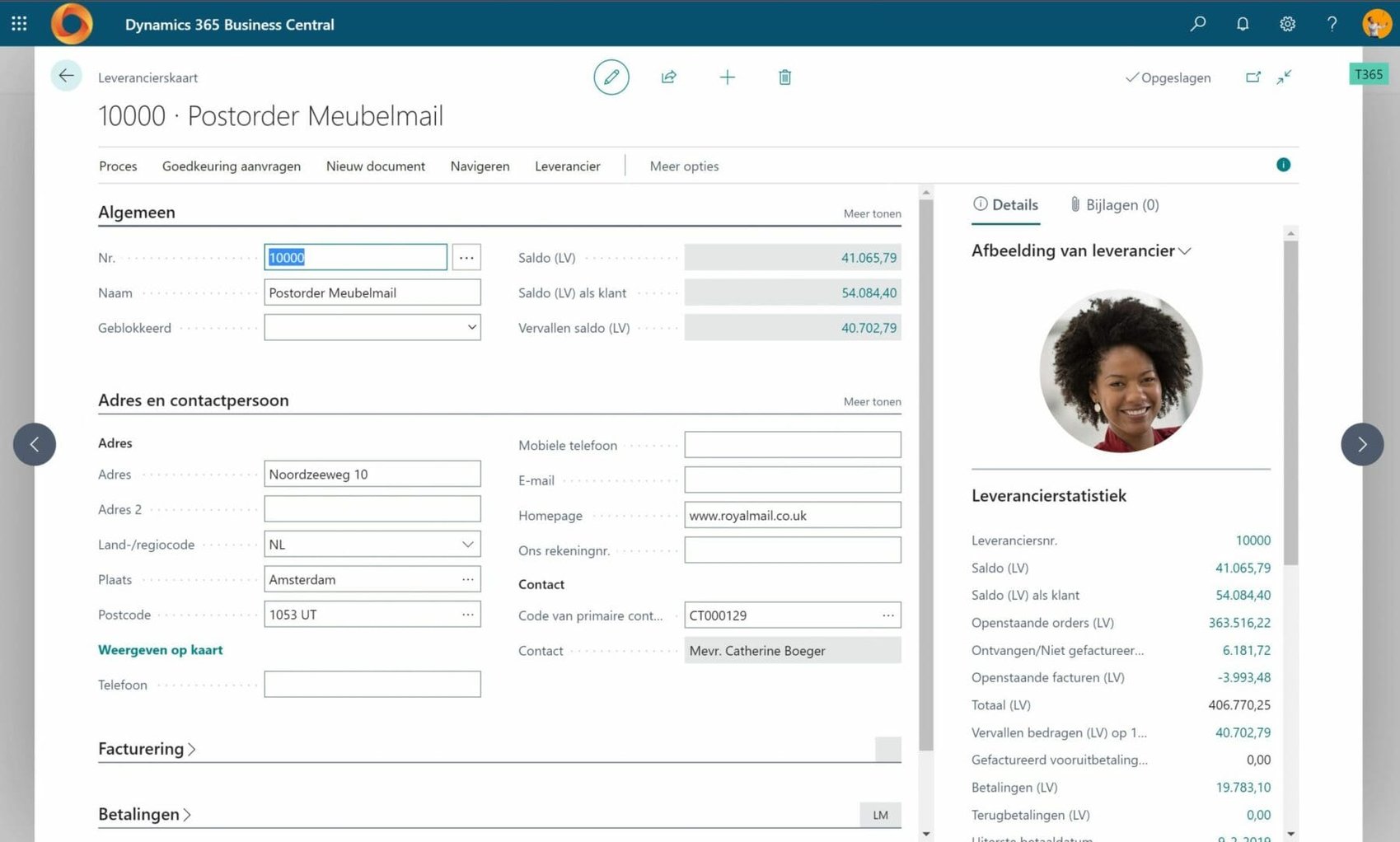Go to next record arrow

click(x=1362, y=444)
